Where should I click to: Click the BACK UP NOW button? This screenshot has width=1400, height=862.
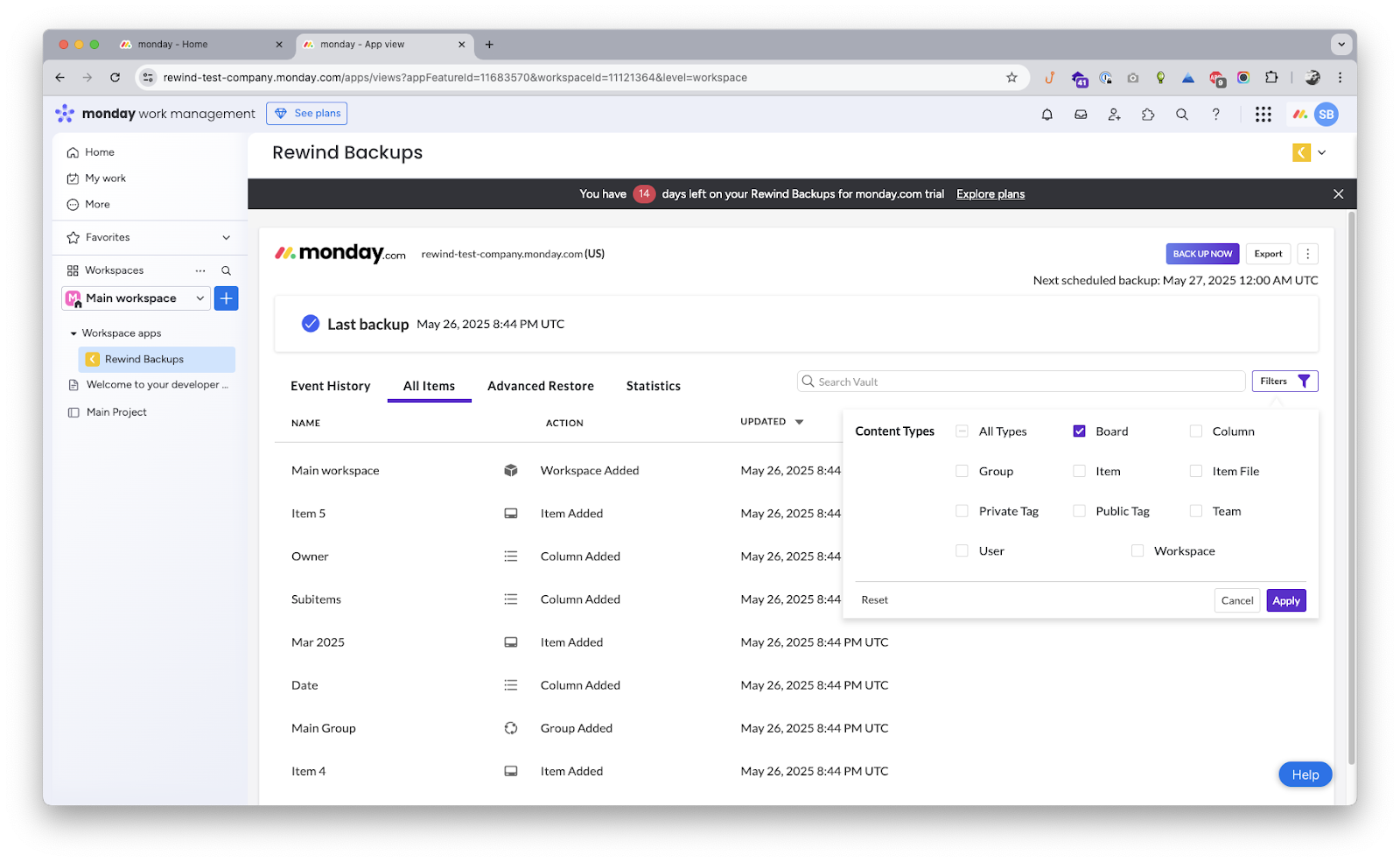coord(1201,254)
